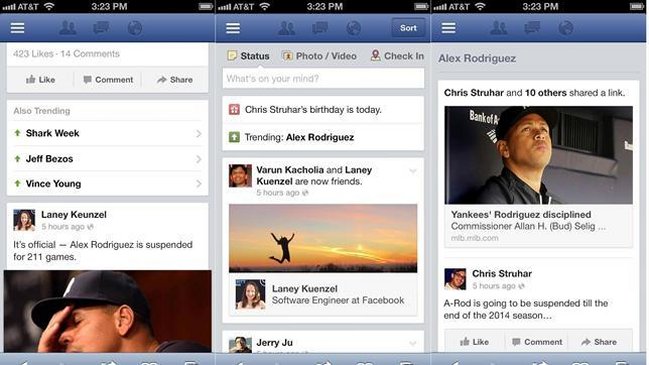Select the Photo / Video tab

(319, 56)
